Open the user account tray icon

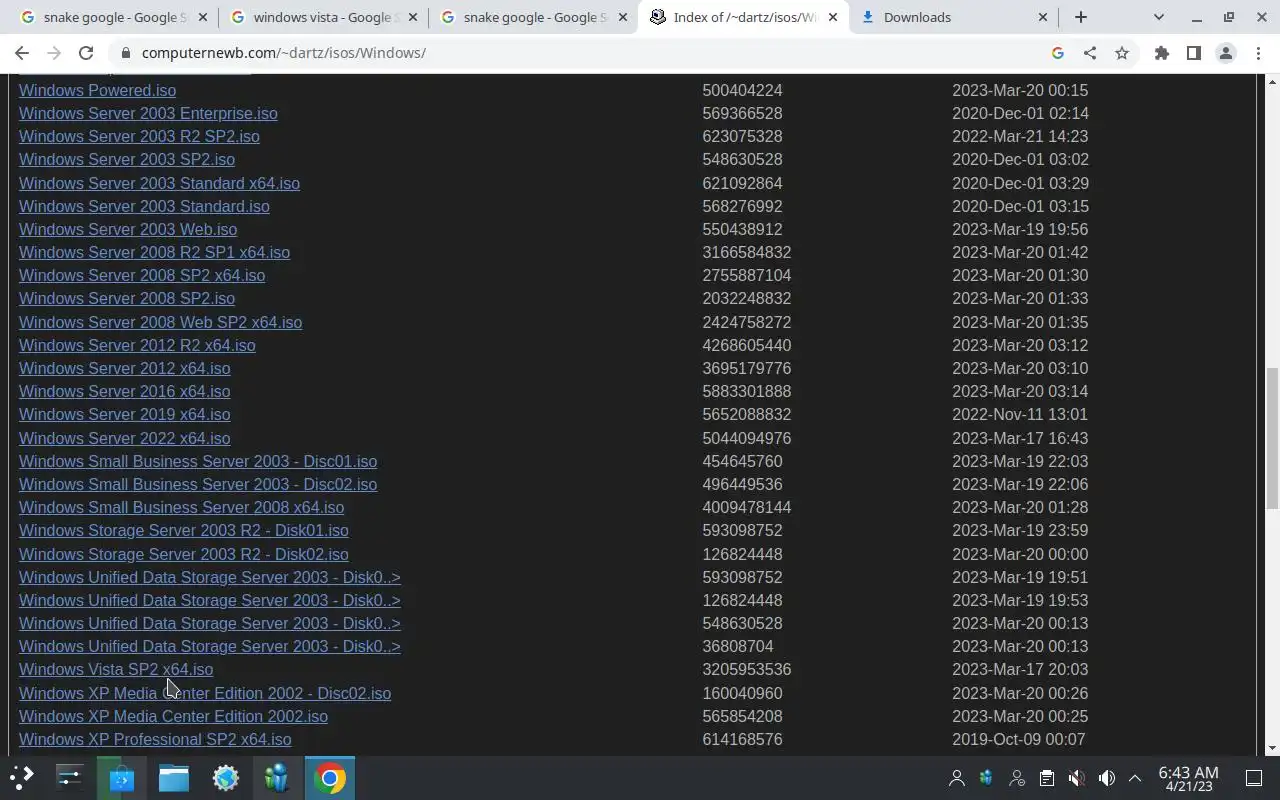957,778
